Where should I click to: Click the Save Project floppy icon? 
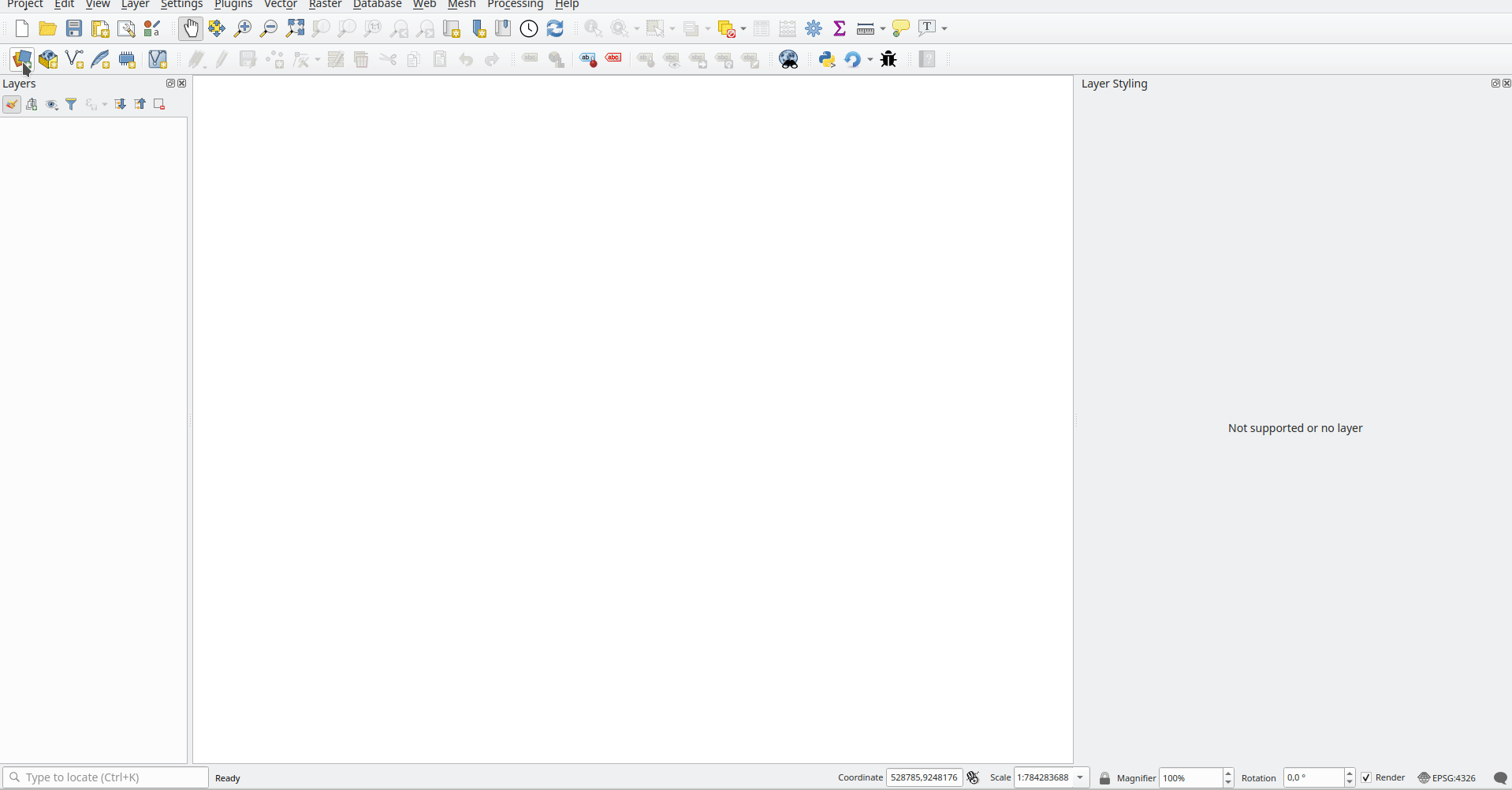(x=74, y=28)
